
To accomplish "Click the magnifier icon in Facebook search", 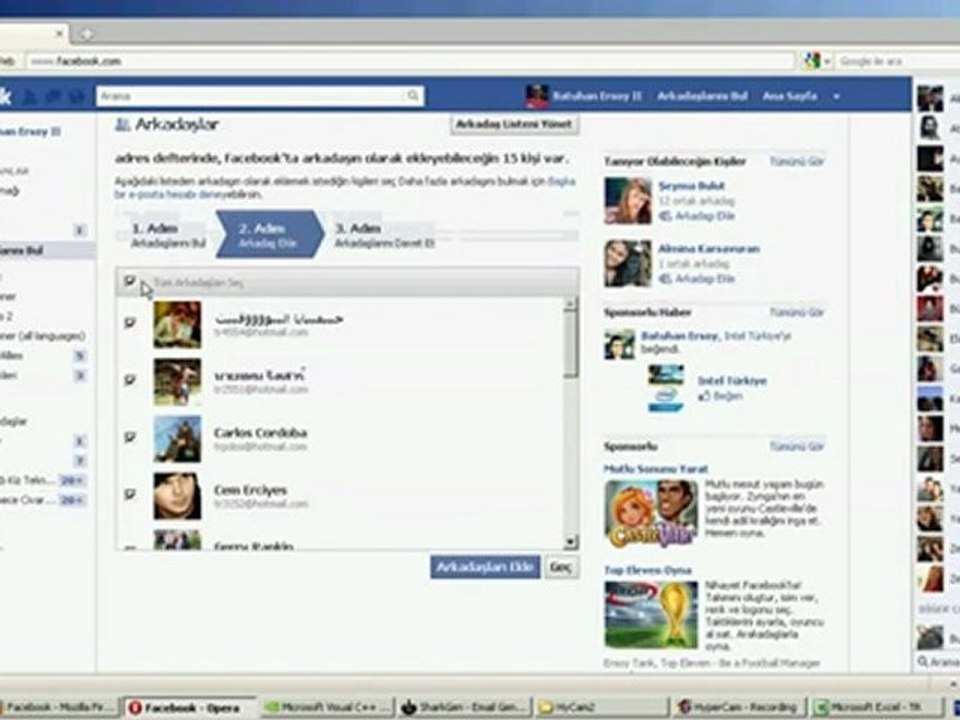I will click(413, 96).
